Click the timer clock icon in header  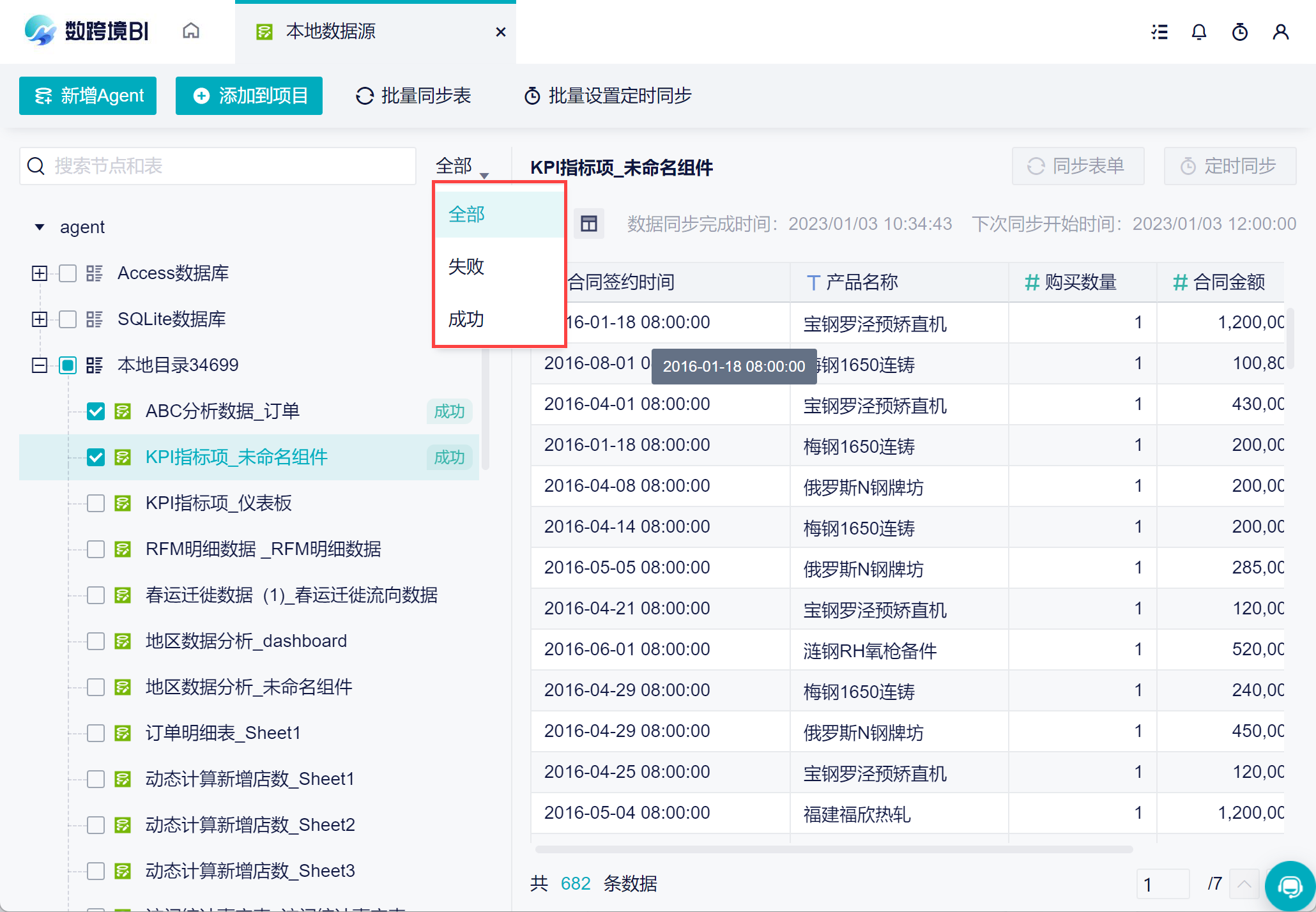click(1240, 32)
